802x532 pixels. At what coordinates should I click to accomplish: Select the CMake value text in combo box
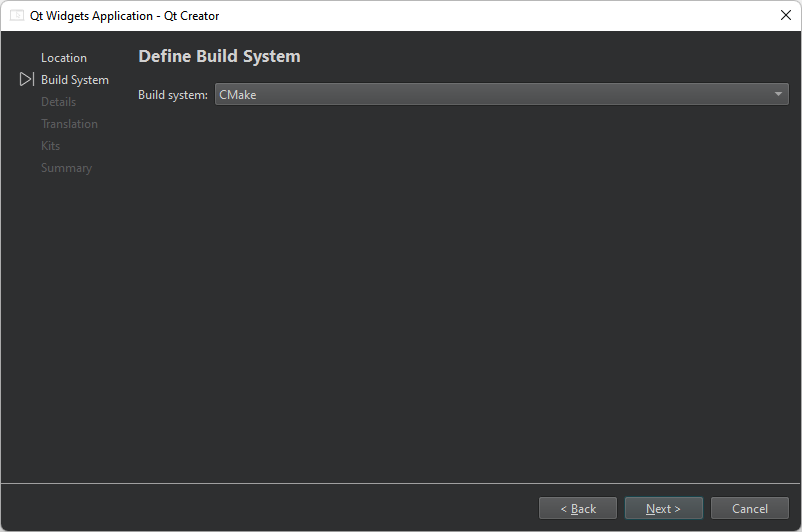tap(238, 95)
